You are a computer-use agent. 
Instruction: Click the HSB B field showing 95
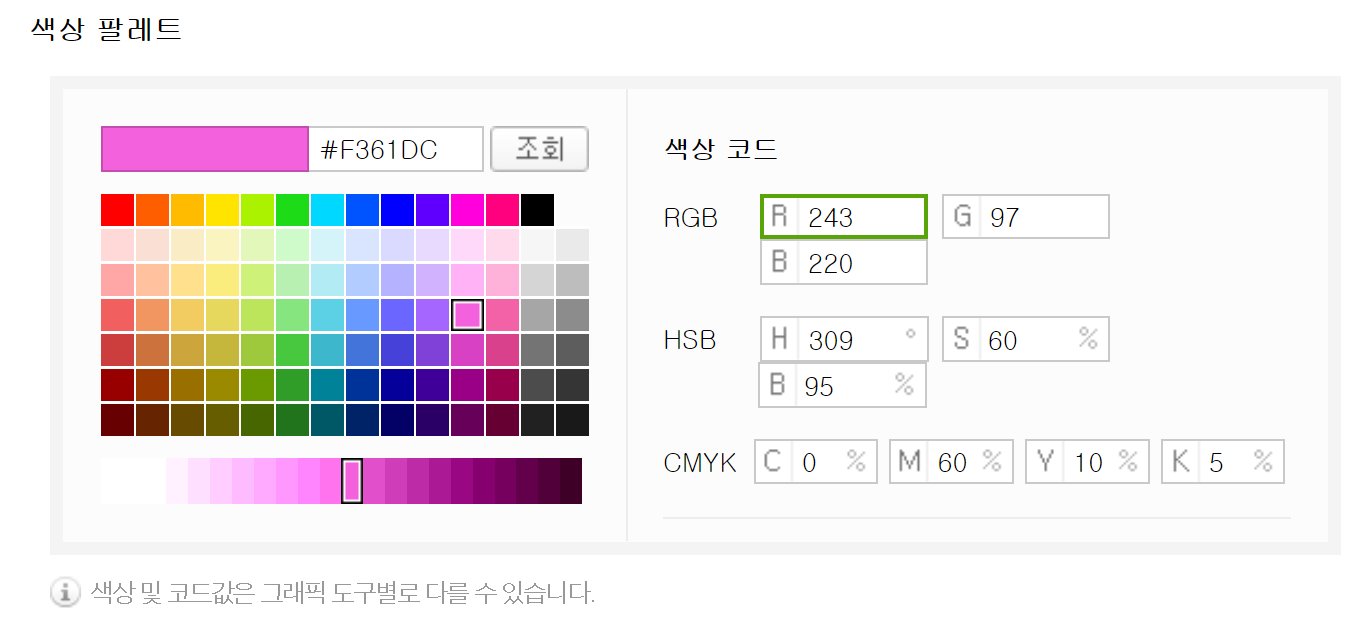click(x=844, y=385)
